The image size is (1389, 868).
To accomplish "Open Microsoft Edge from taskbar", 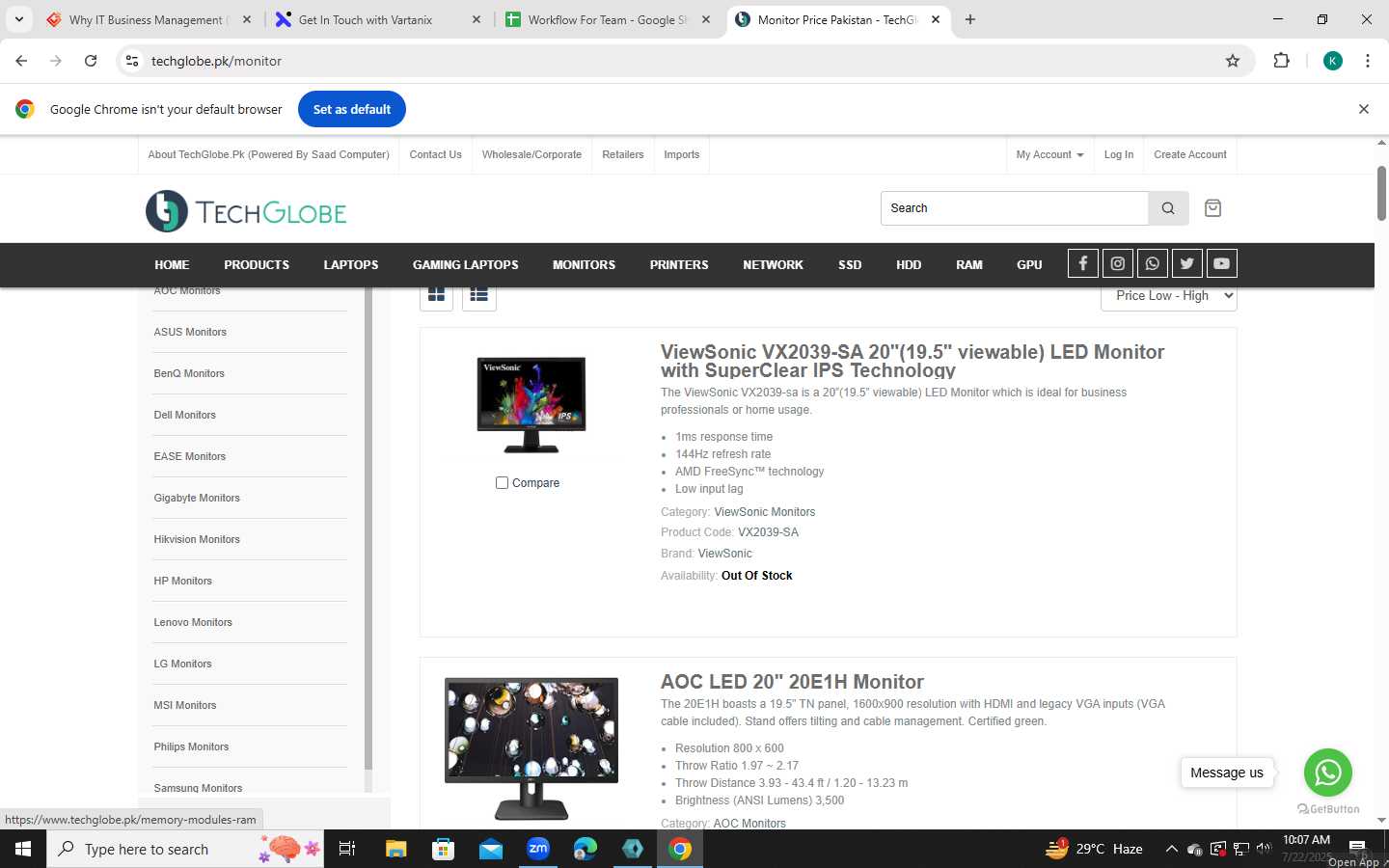I will 586,849.
